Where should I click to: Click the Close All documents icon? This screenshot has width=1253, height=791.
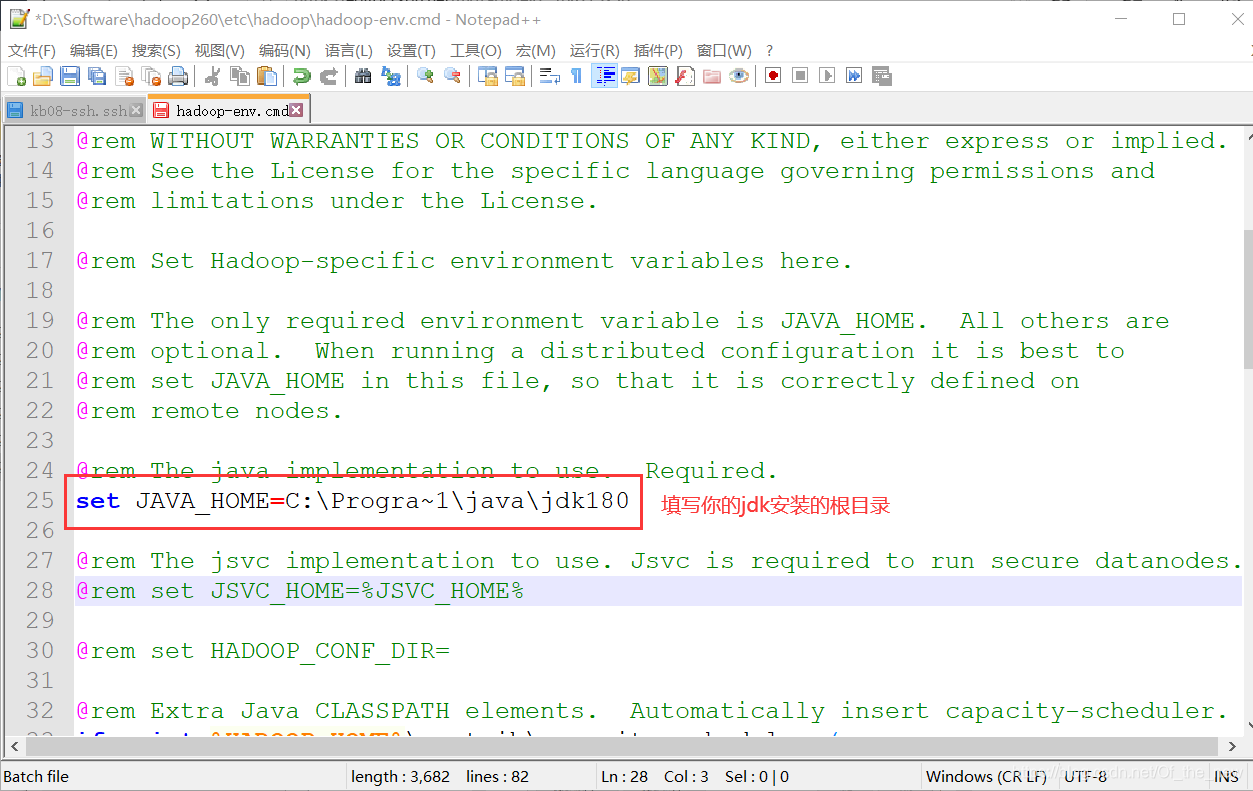151,76
